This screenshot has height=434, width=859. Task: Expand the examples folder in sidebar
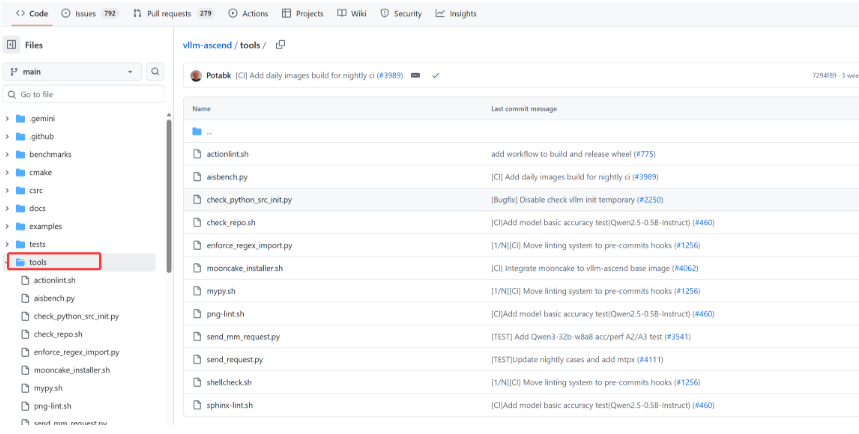tap(8, 227)
